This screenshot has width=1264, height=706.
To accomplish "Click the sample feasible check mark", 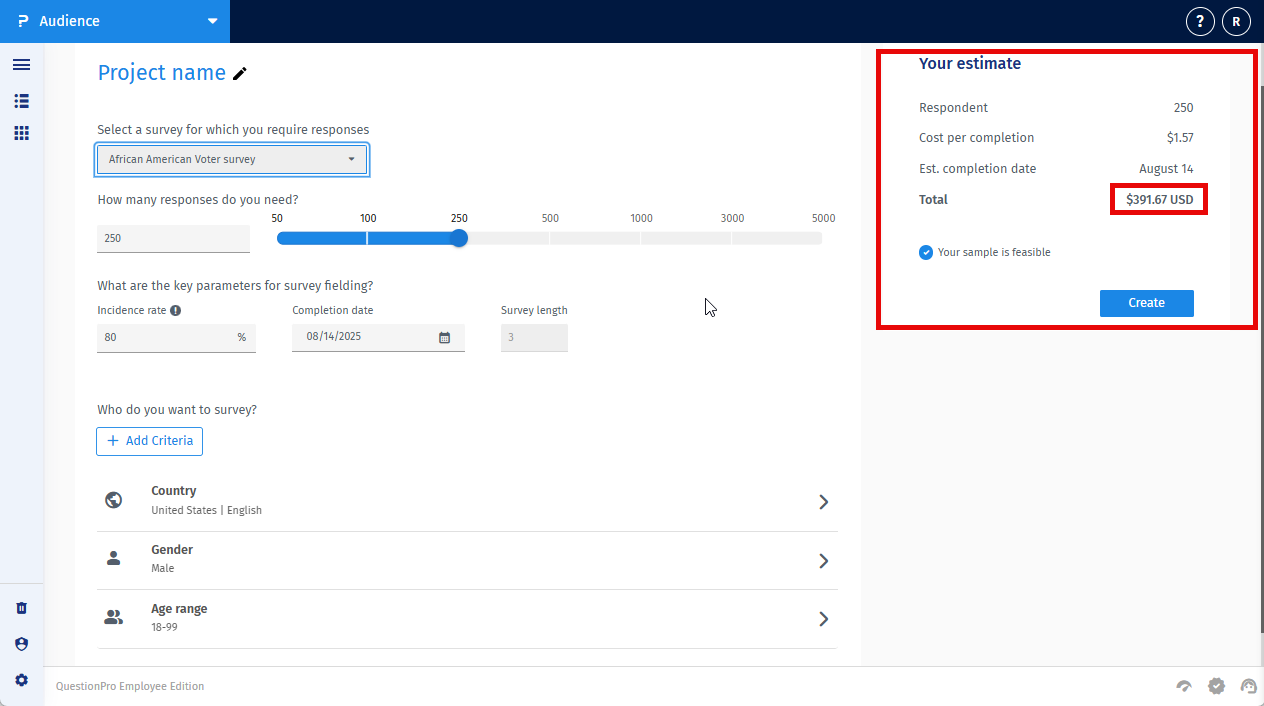I will [x=926, y=252].
